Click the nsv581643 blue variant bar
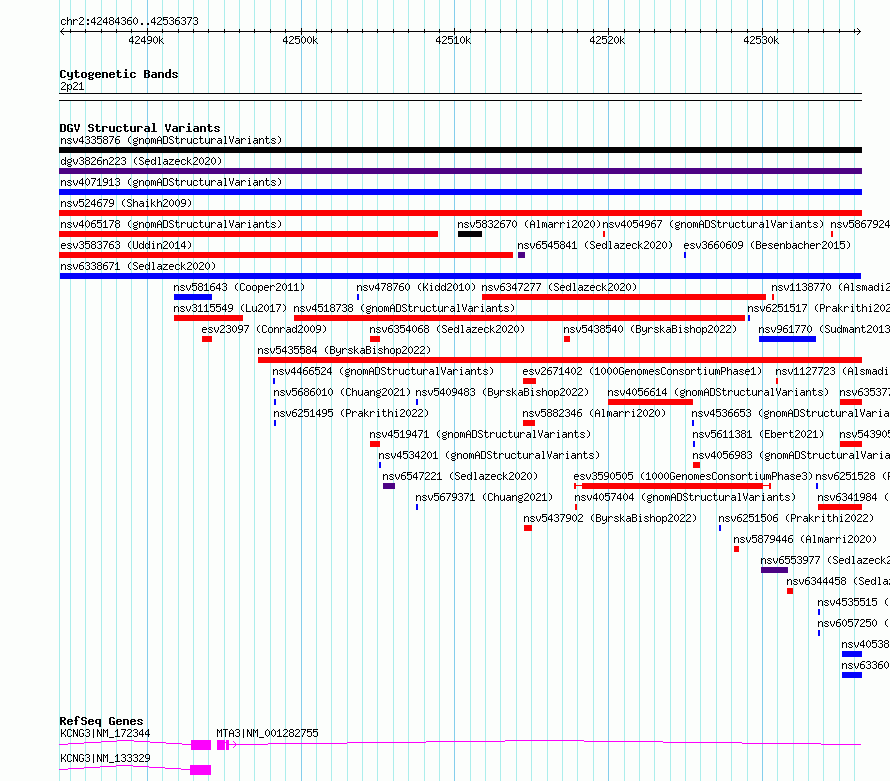This screenshot has height=781, width=890. 193,297
